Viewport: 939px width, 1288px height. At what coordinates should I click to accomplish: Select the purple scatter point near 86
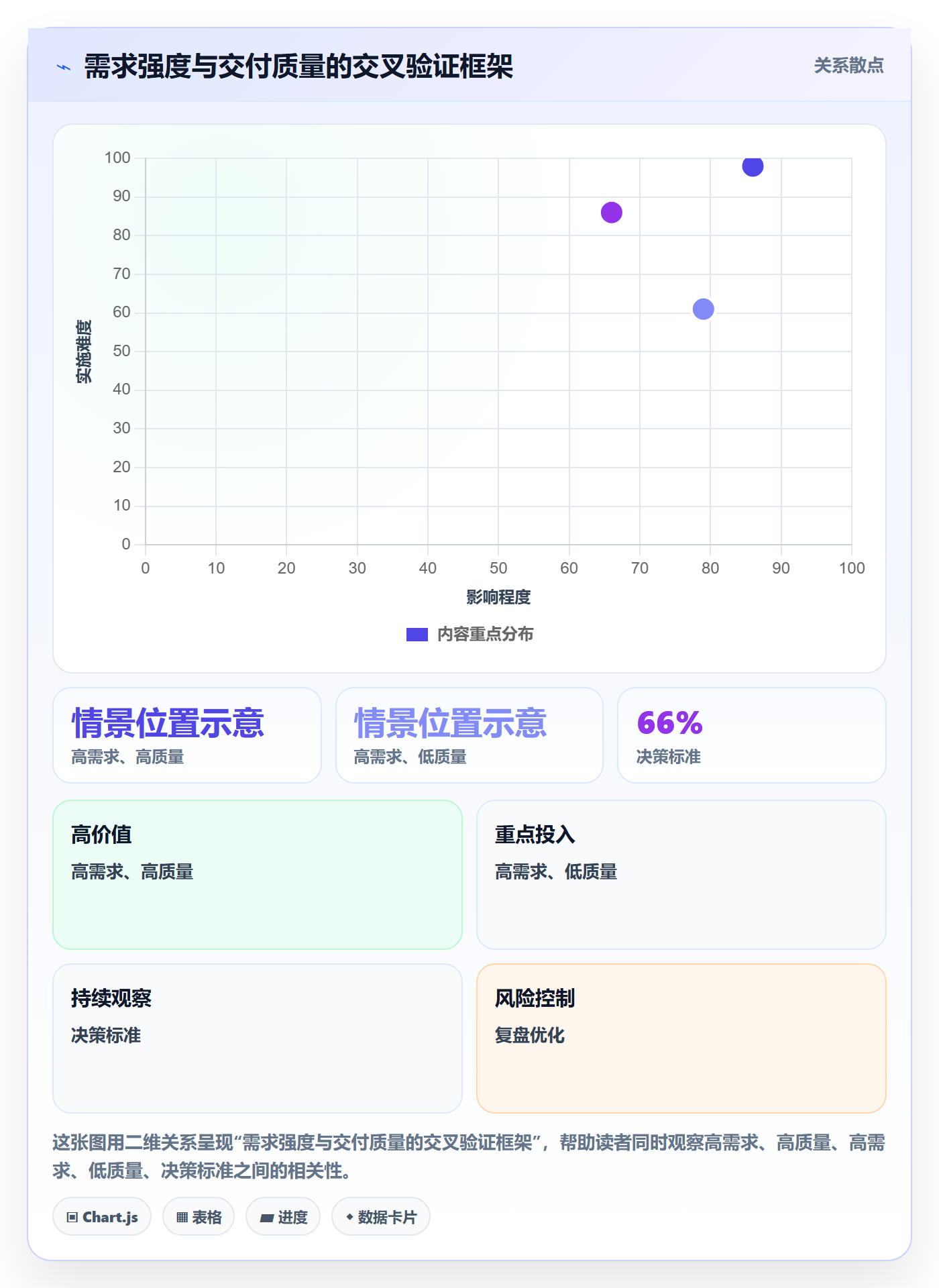(x=611, y=213)
